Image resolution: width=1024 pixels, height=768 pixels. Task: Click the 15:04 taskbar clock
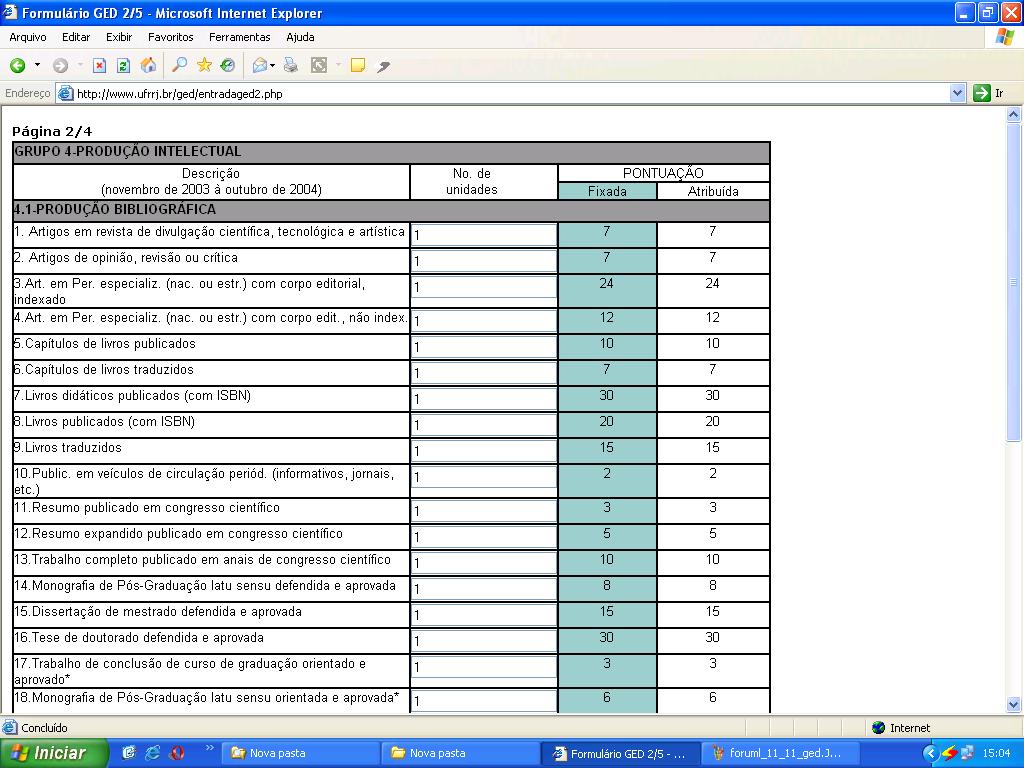pyautogui.click(x=997, y=753)
